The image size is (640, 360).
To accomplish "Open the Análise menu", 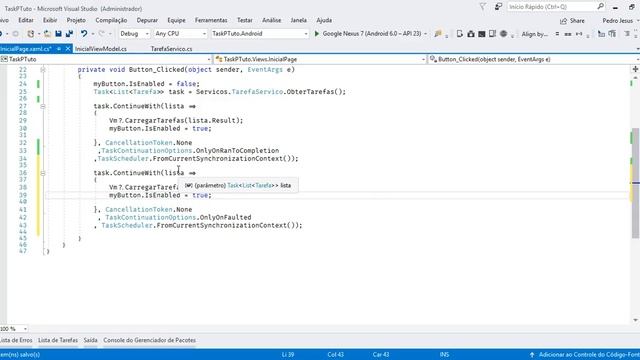I will [271, 20].
